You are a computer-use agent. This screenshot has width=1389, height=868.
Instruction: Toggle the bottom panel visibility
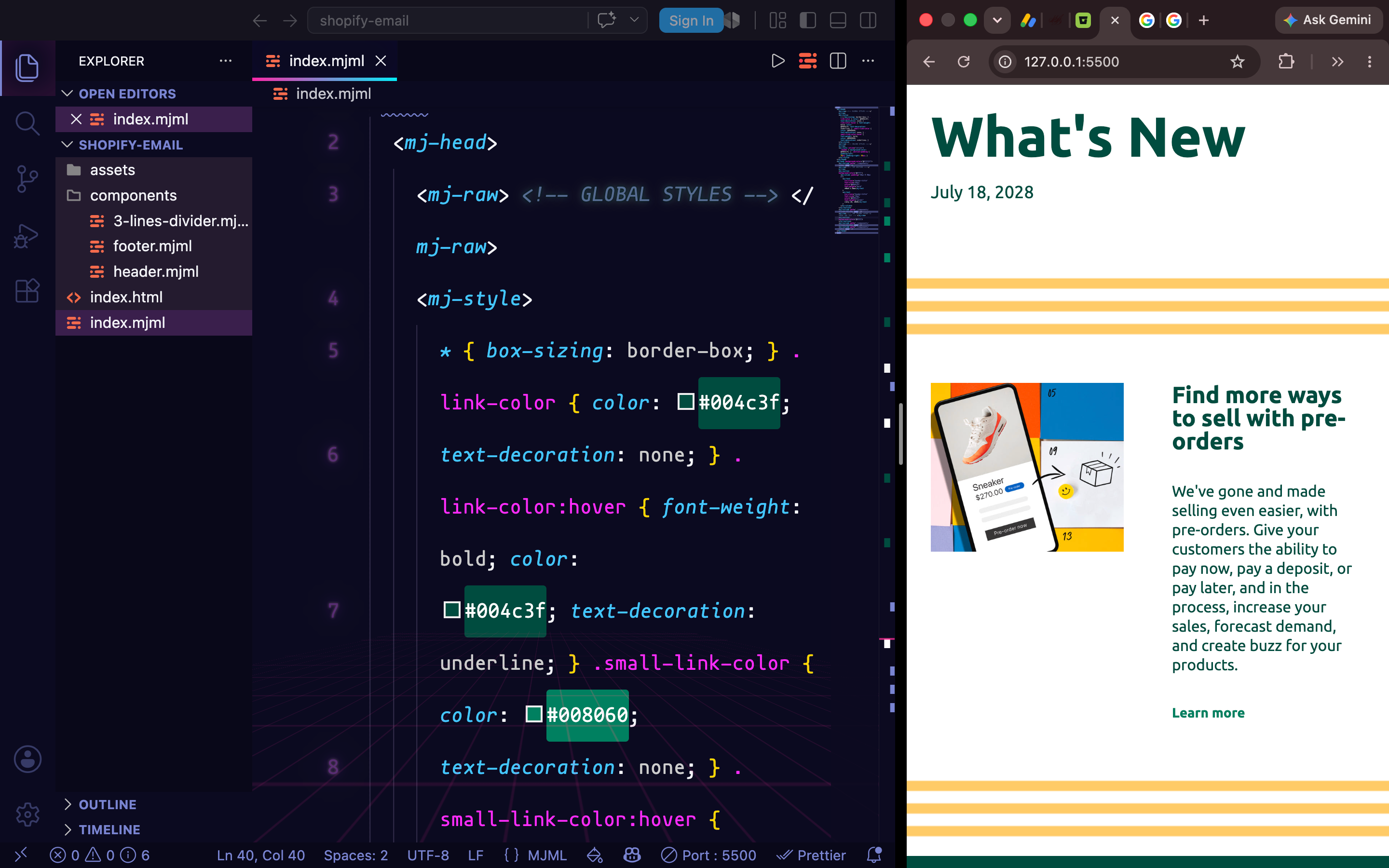click(838, 21)
